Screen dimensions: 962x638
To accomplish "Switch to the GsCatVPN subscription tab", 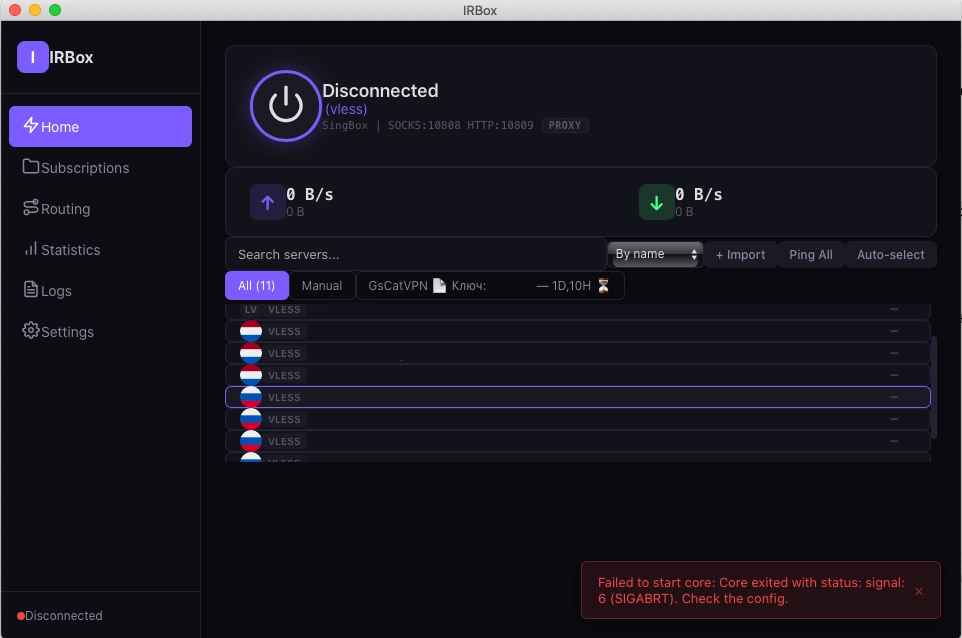I will (x=490, y=285).
